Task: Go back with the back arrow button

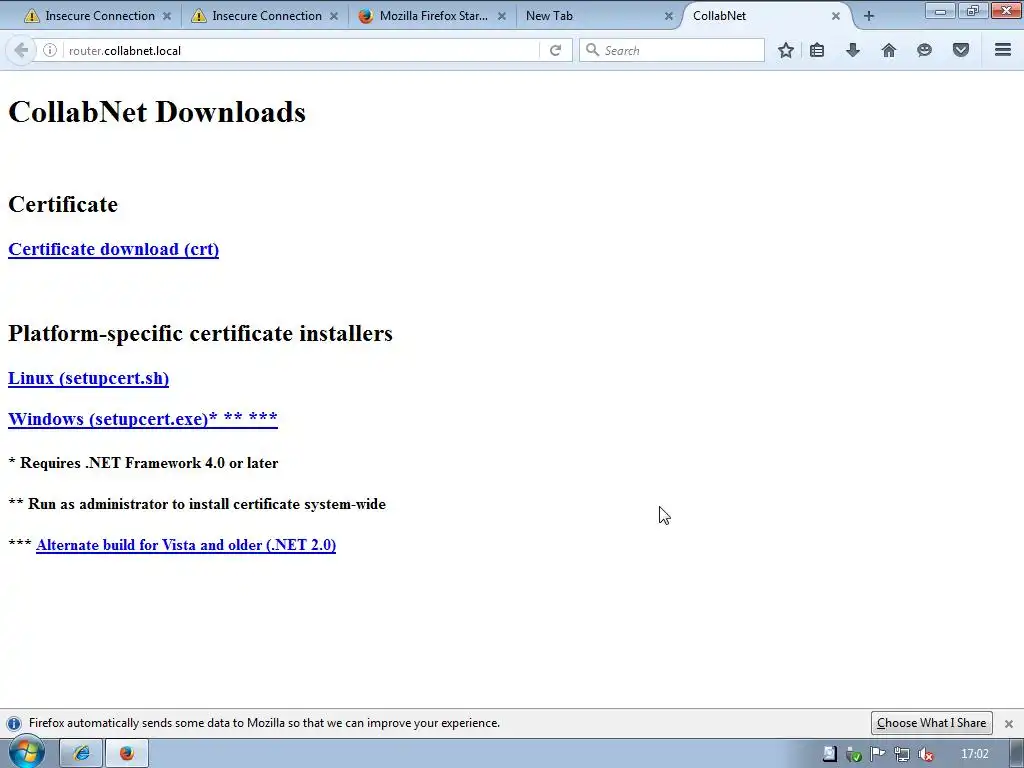Action: pos(21,50)
